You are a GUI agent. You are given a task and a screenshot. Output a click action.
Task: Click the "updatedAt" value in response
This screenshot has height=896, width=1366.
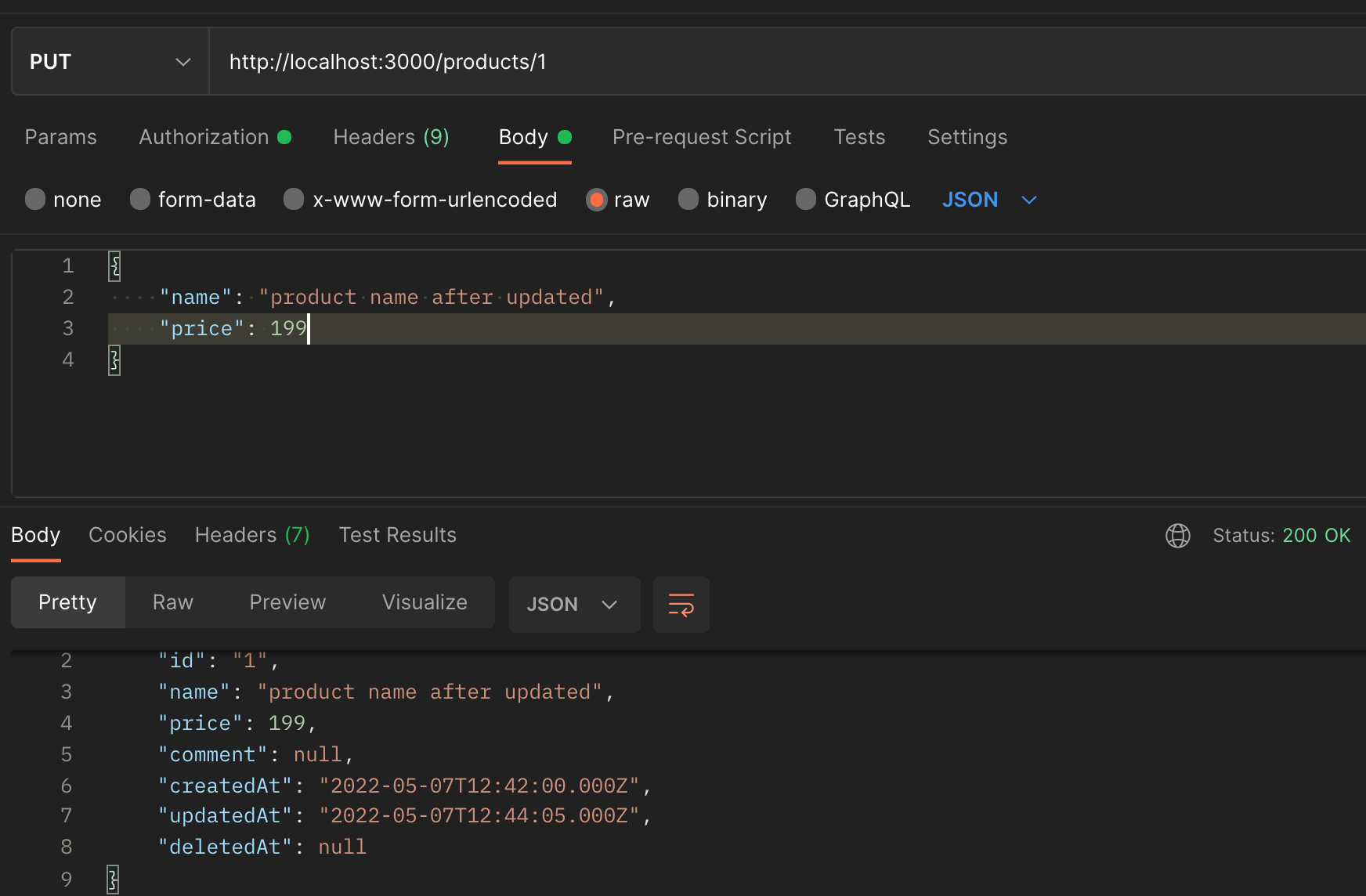[x=479, y=816]
